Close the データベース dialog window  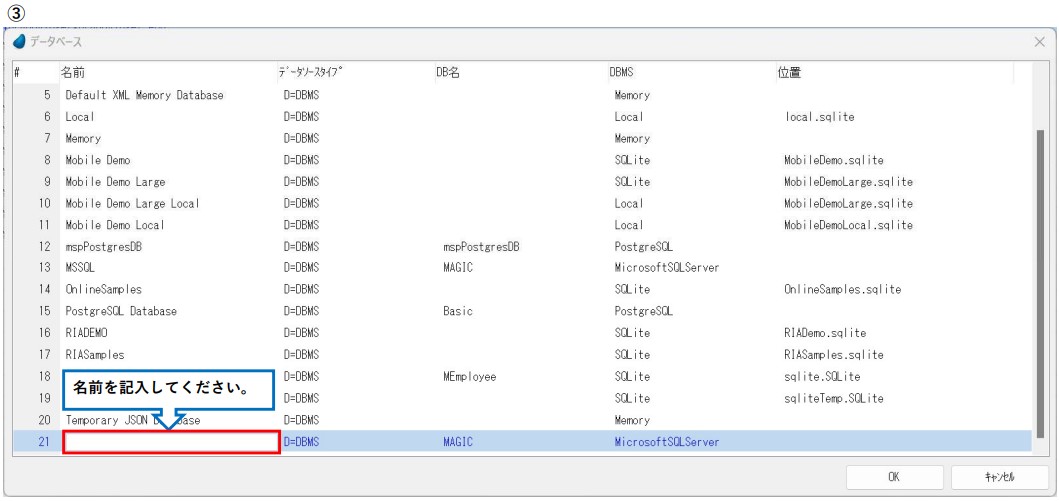click(x=1039, y=42)
